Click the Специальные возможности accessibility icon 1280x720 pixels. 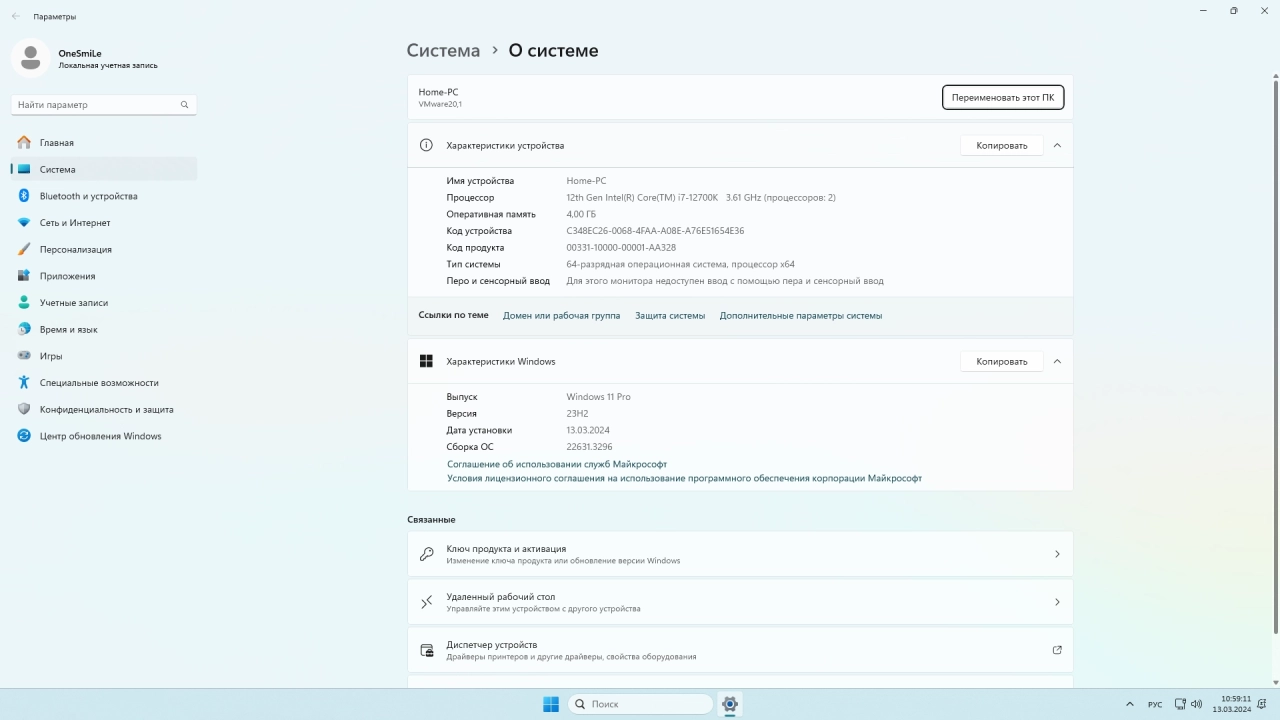pos(24,382)
